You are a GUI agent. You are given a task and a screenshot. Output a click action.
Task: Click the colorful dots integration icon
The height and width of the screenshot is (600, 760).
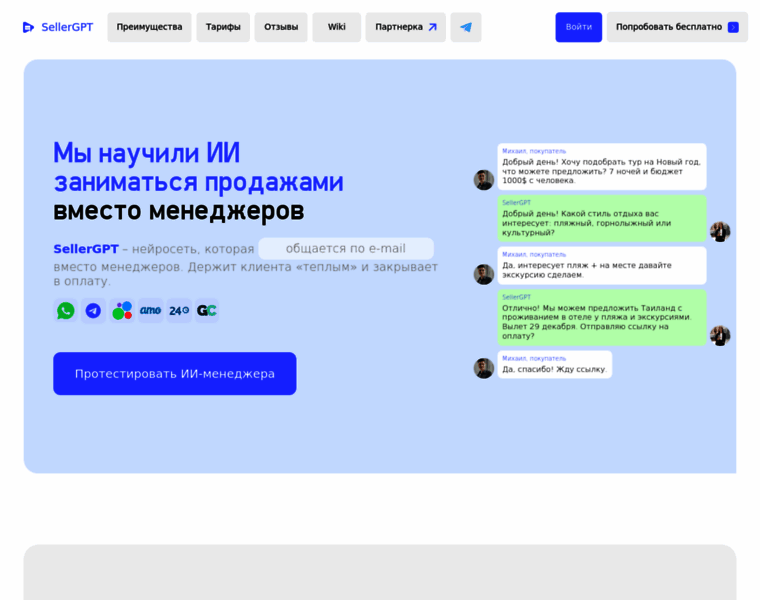122,311
